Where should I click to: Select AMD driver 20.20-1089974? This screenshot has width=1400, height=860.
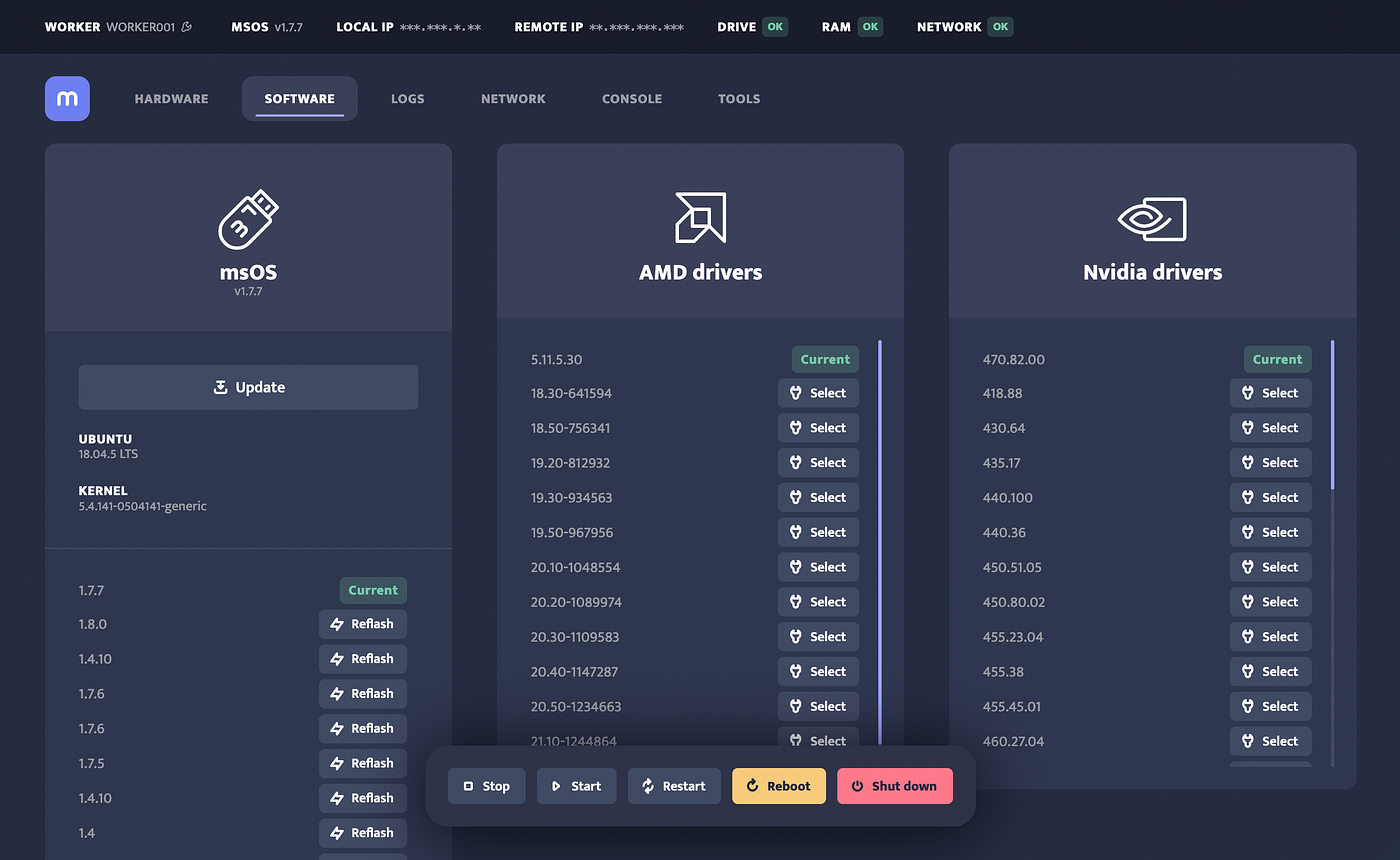point(818,602)
